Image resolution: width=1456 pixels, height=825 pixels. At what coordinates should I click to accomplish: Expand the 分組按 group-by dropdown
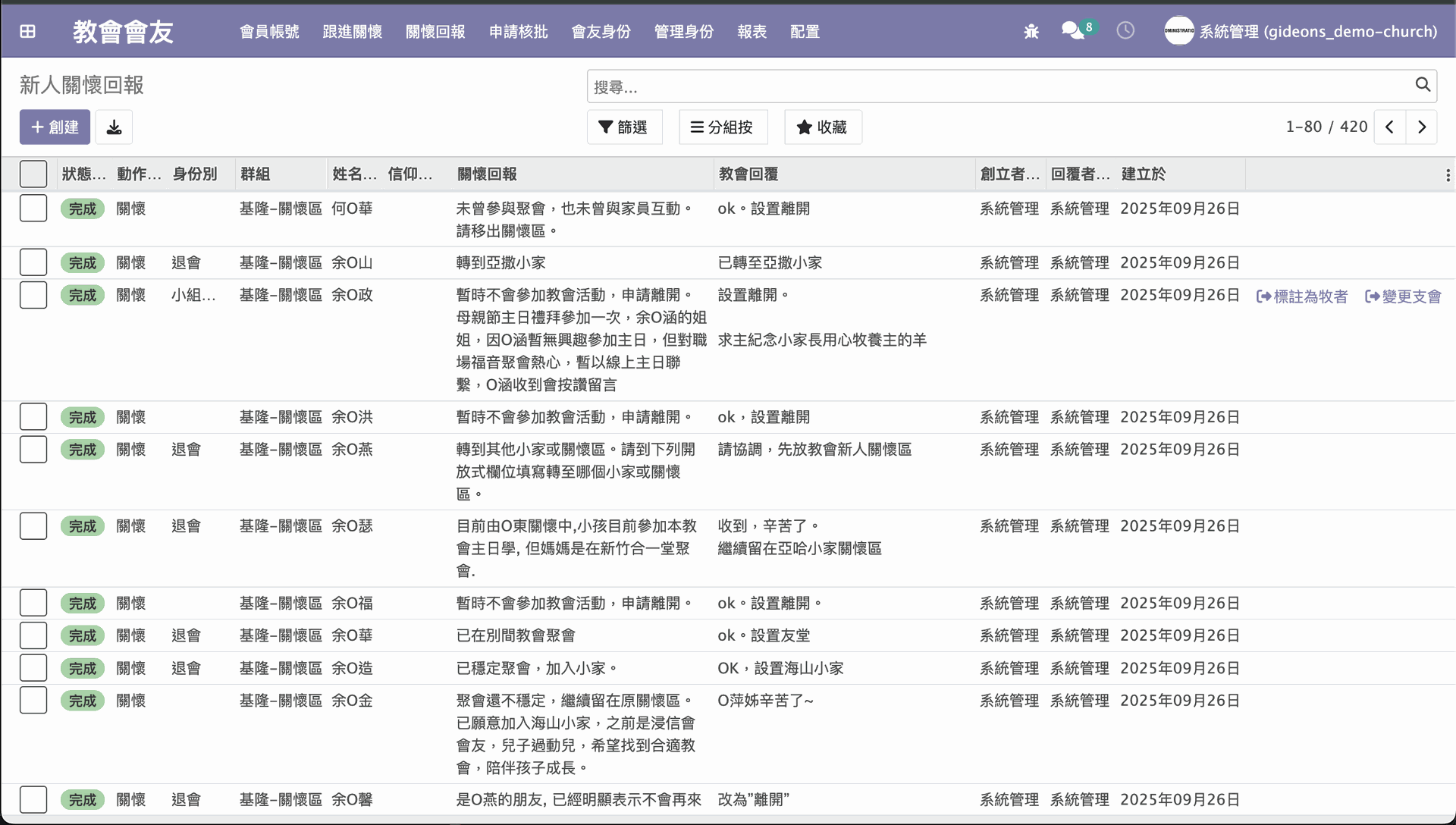click(x=723, y=127)
